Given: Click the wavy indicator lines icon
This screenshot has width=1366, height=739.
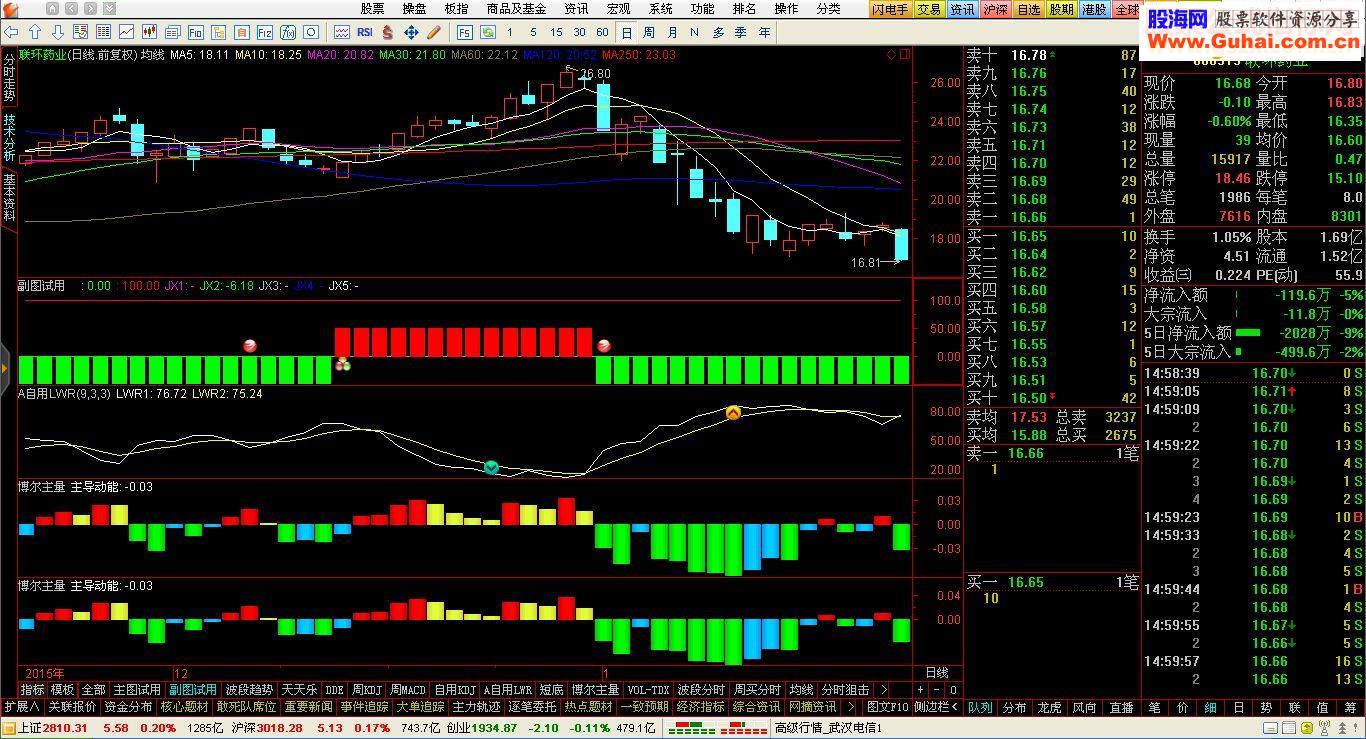Looking at the screenshot, I should pyautogui.click(x=342, y=33).
